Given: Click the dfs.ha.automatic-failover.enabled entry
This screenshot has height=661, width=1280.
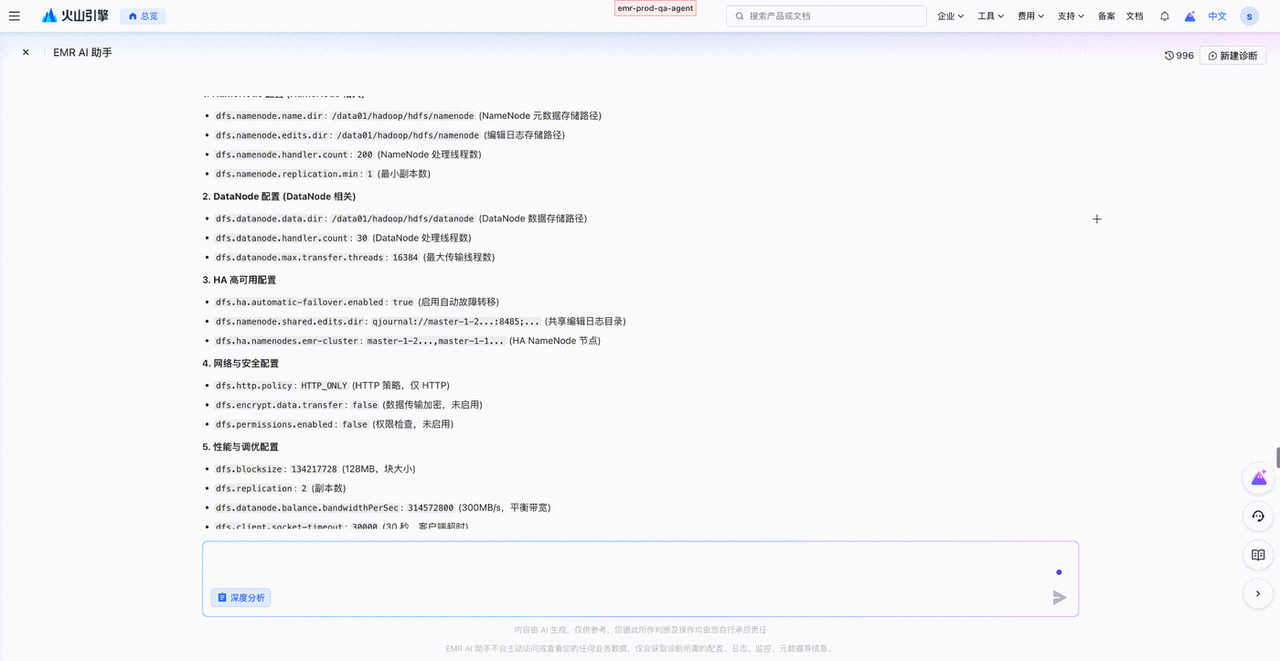Looking at the screenshot, I should click(x=357, y=302).
